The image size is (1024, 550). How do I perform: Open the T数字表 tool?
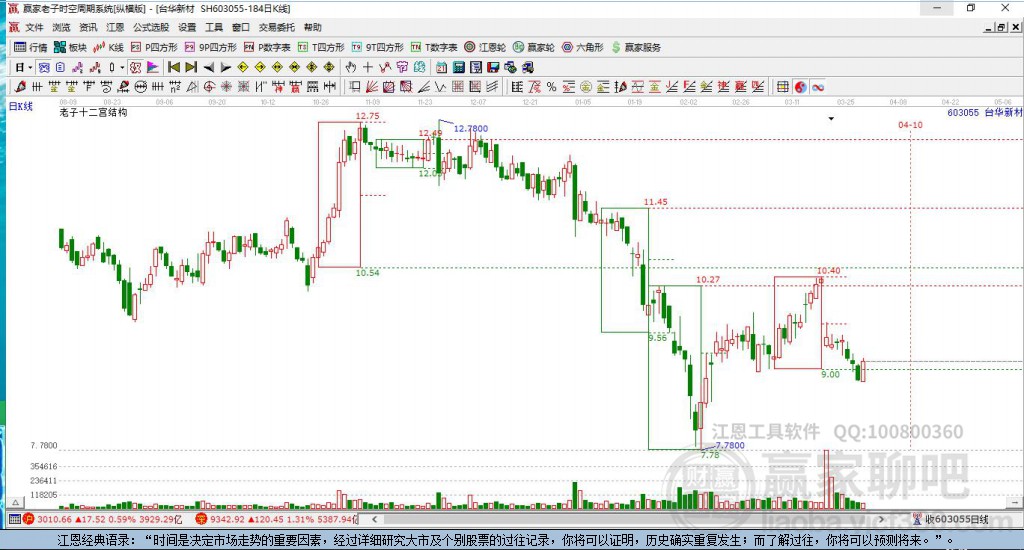pos(434,47)
